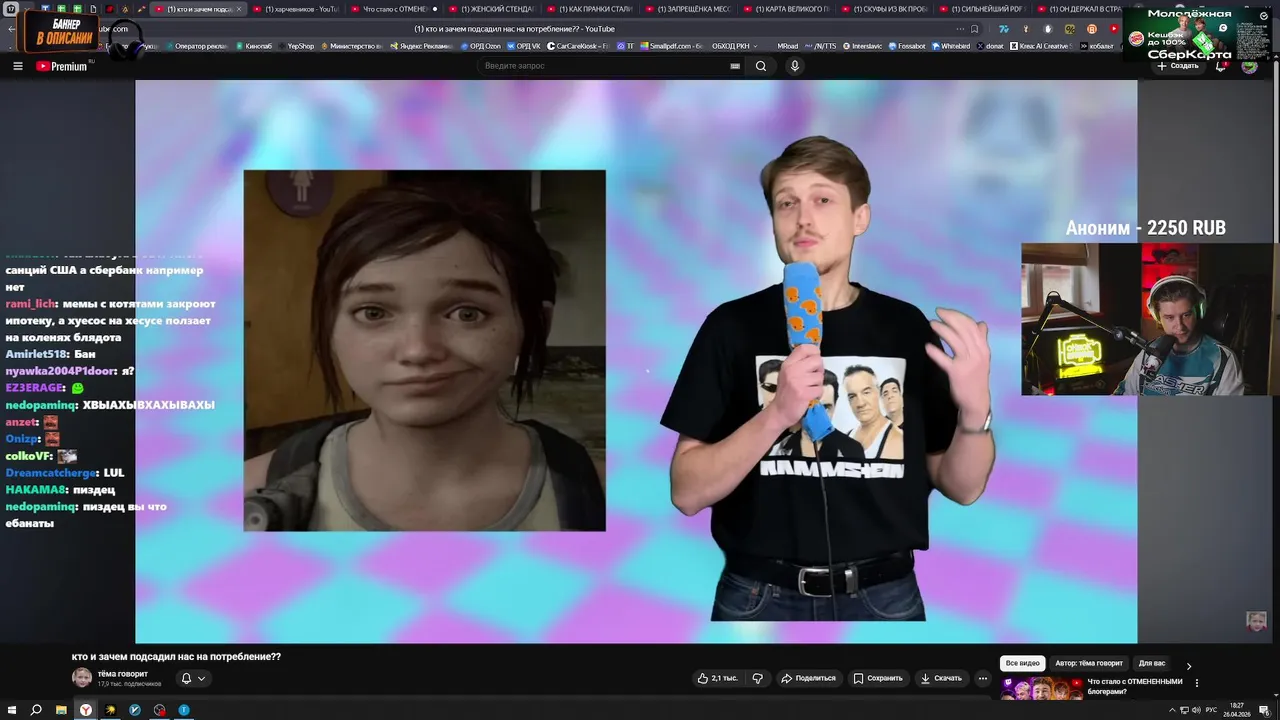Image resolution: width=1280 pixels, height=720 pixels.
Task: Click the Сохранить button
Action: pyautogui.click(x=878, y=678)
